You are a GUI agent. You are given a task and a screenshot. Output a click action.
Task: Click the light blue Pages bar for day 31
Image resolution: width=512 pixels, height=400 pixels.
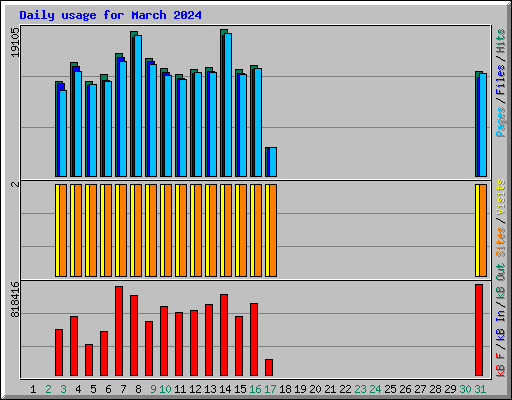click(483, 125)
